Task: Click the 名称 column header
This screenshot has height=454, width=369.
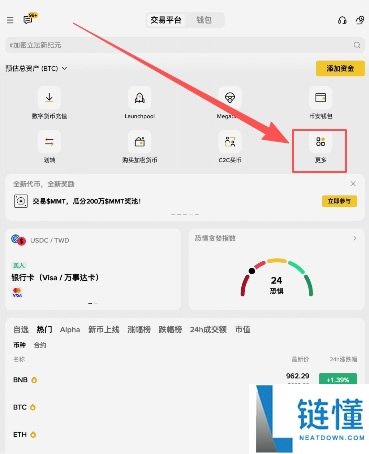Action: [19, 359]
